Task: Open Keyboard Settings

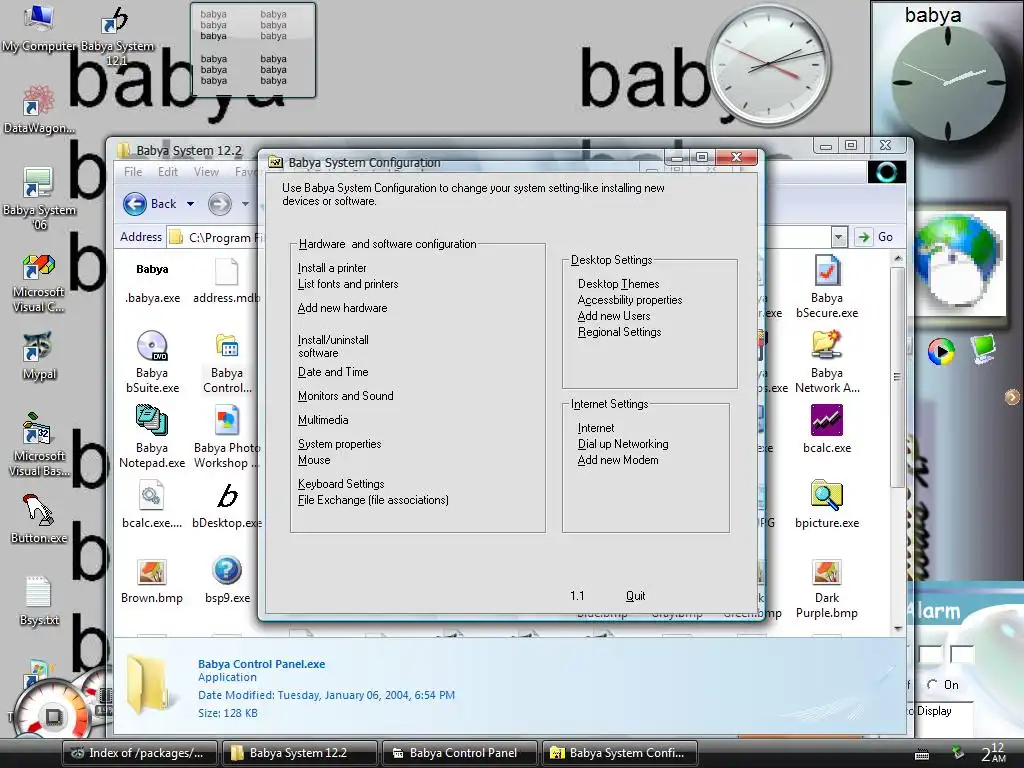Action: (341, 484)
